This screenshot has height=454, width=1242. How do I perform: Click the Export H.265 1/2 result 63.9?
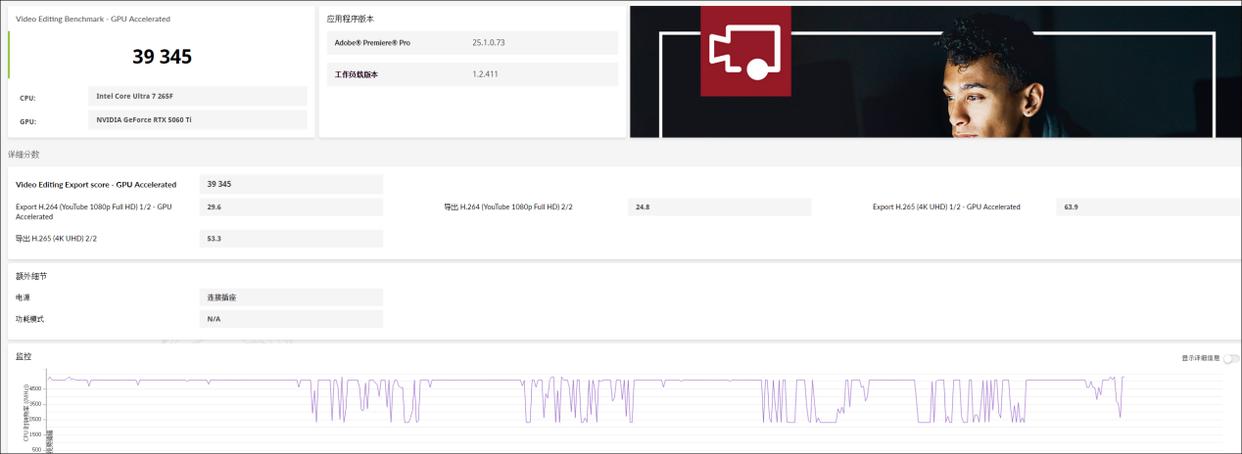tap(1147, 207)
